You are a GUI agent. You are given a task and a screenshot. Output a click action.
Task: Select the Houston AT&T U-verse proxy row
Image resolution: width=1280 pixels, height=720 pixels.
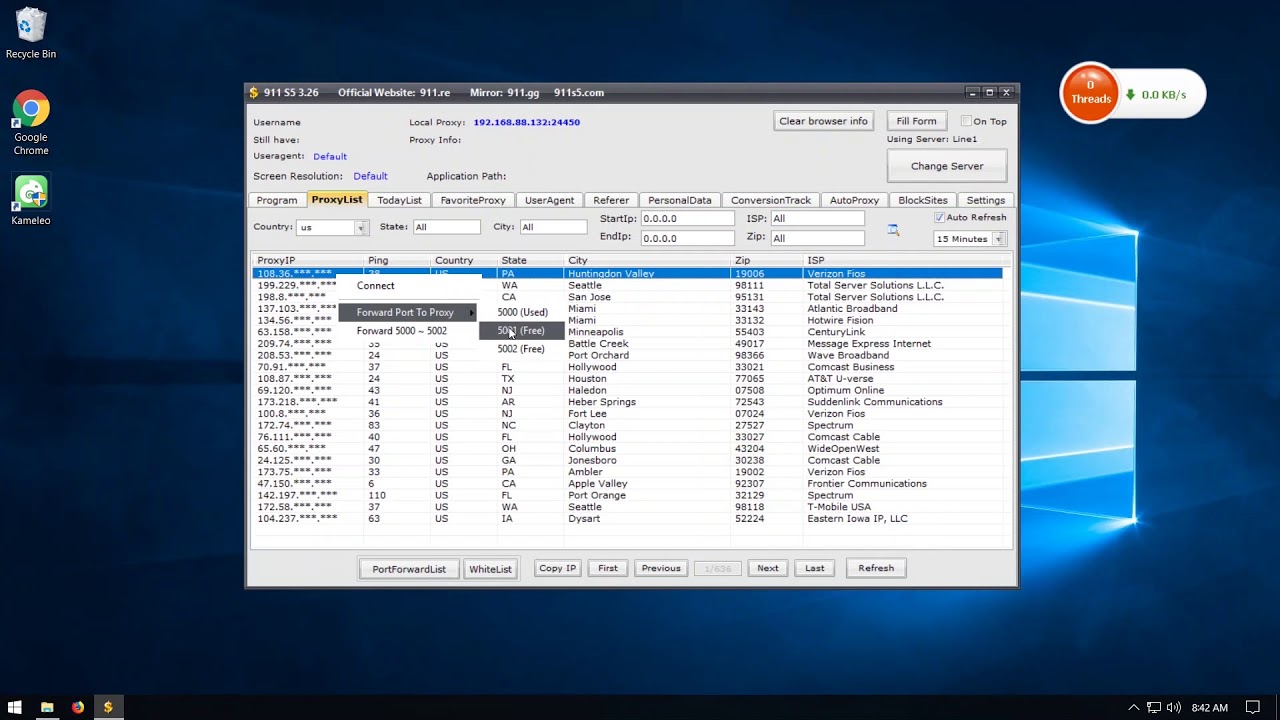pos(627,379)
